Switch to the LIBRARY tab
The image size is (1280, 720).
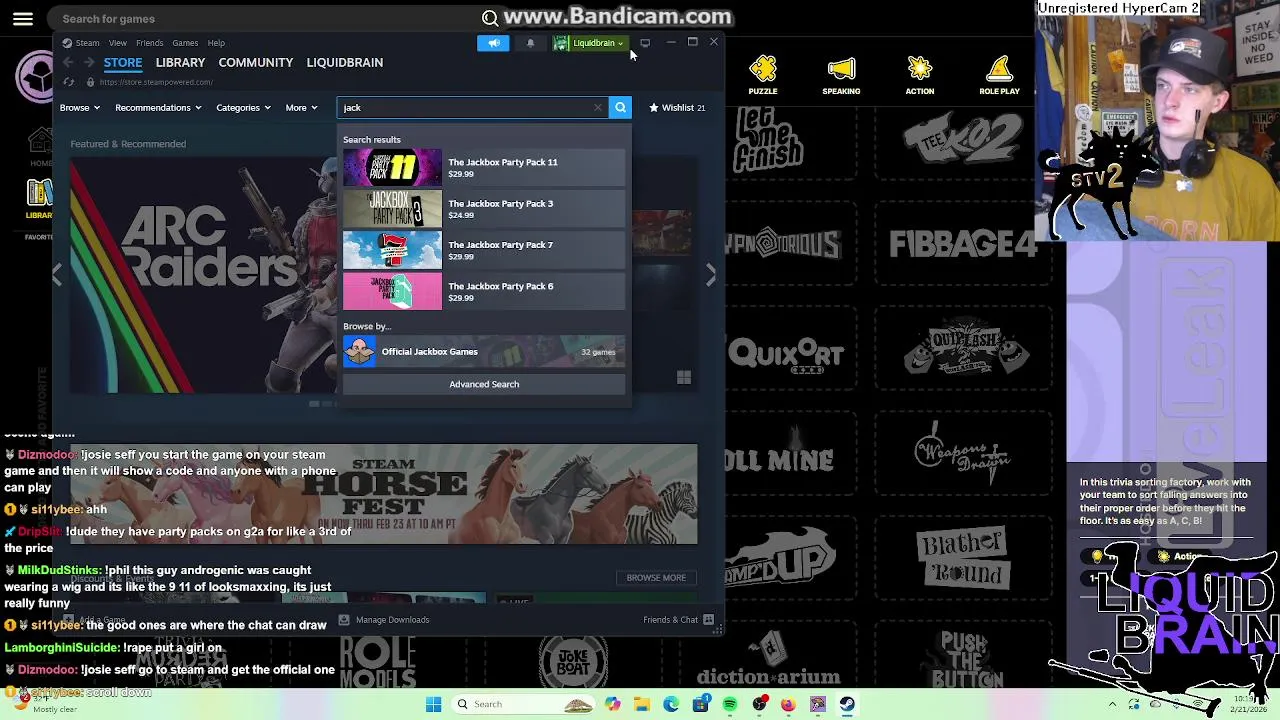tap(180, 62)
